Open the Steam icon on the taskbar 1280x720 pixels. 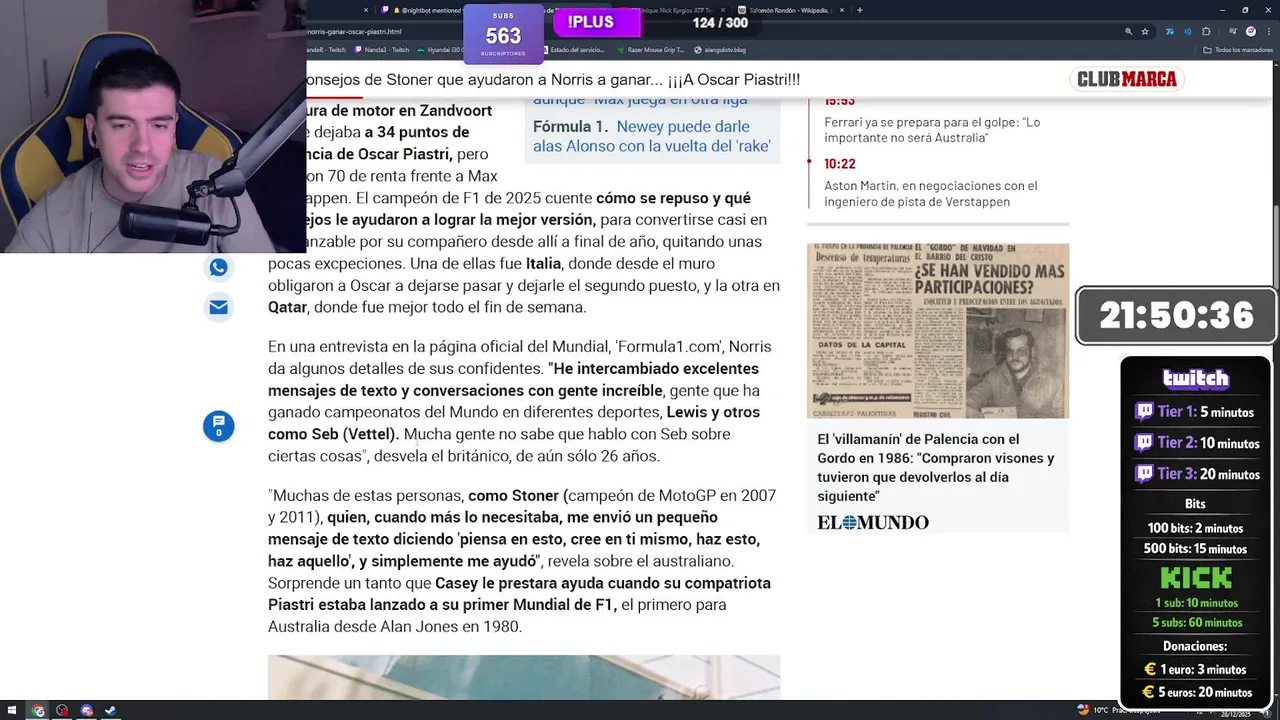(x=110, y=711)
